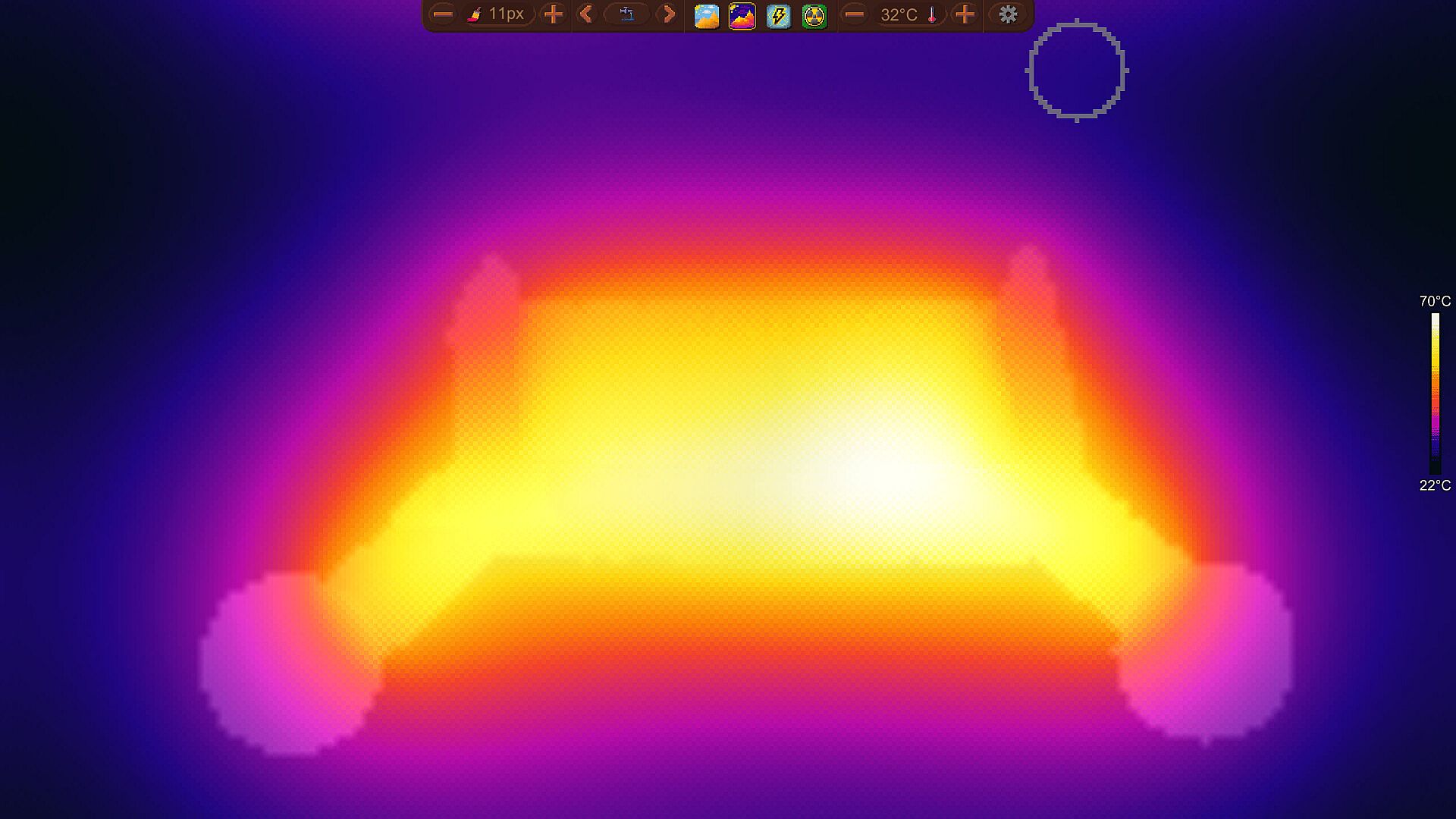Click the thermometer icon
This screenshot has height=819, width=1456.
click(x=933, y=15)
